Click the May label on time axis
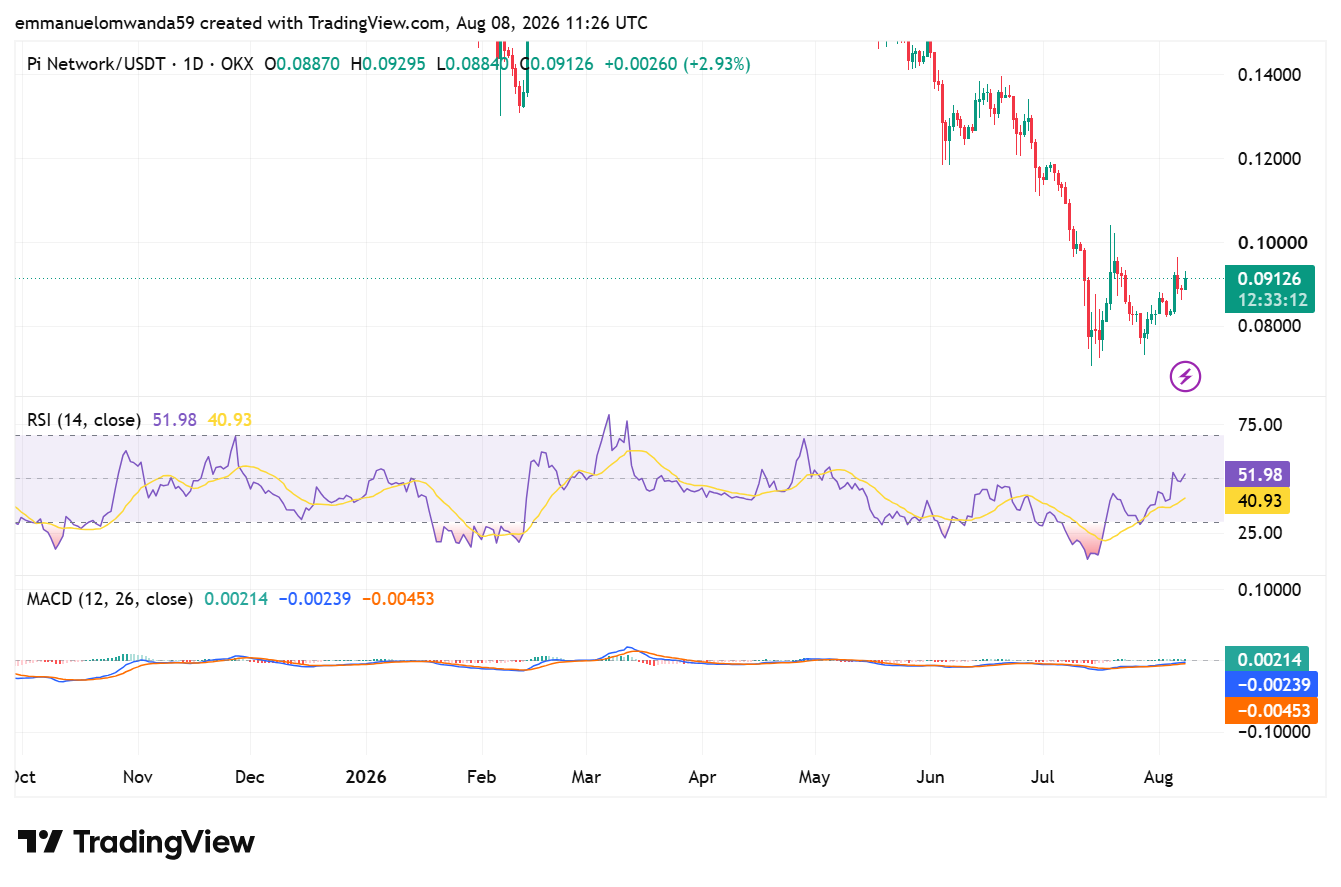The image size is (1341, 887). pos(815,776)
